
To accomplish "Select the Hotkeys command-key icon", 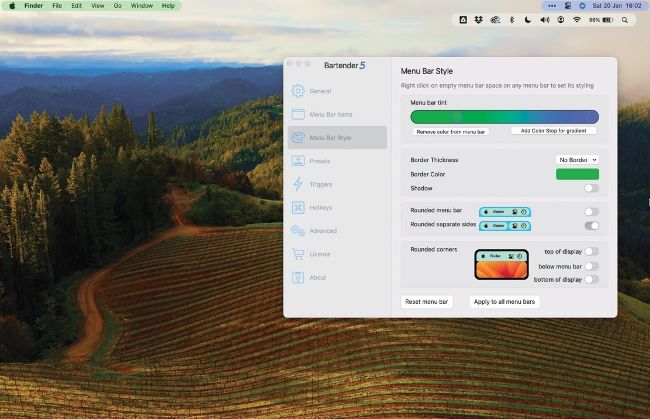I will (298, 207).
